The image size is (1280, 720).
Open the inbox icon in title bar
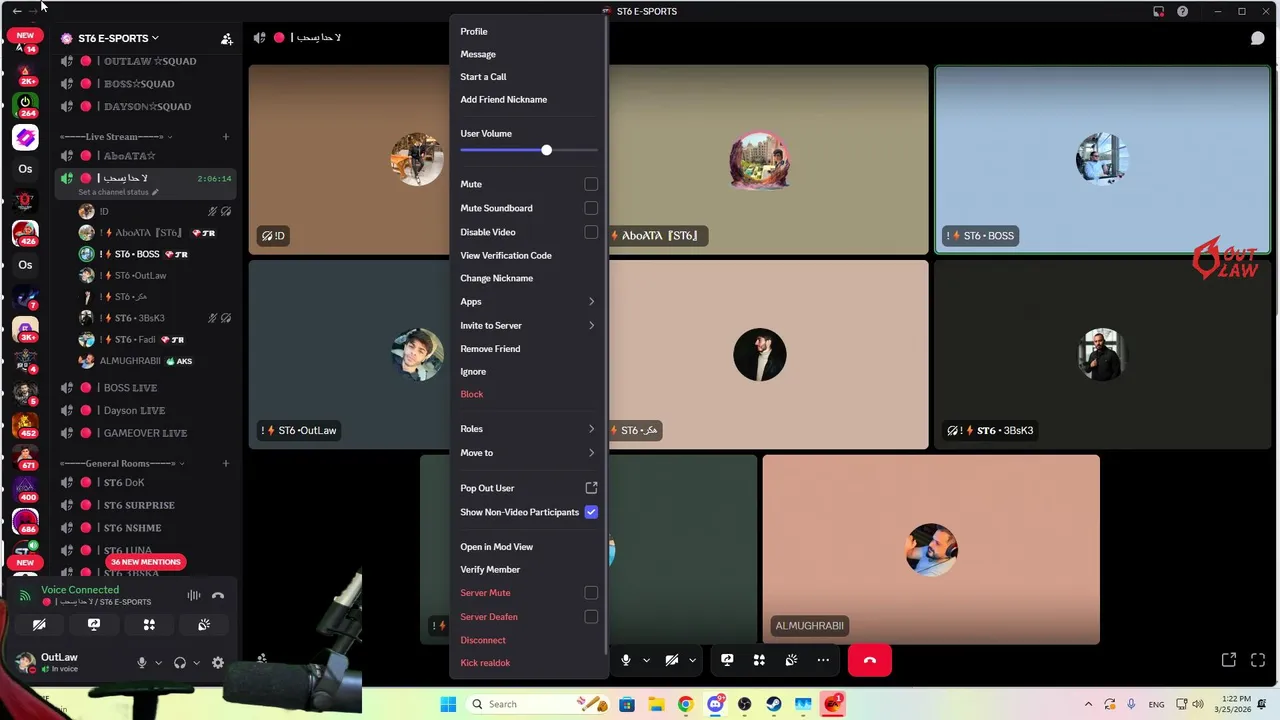(1158, 11)
